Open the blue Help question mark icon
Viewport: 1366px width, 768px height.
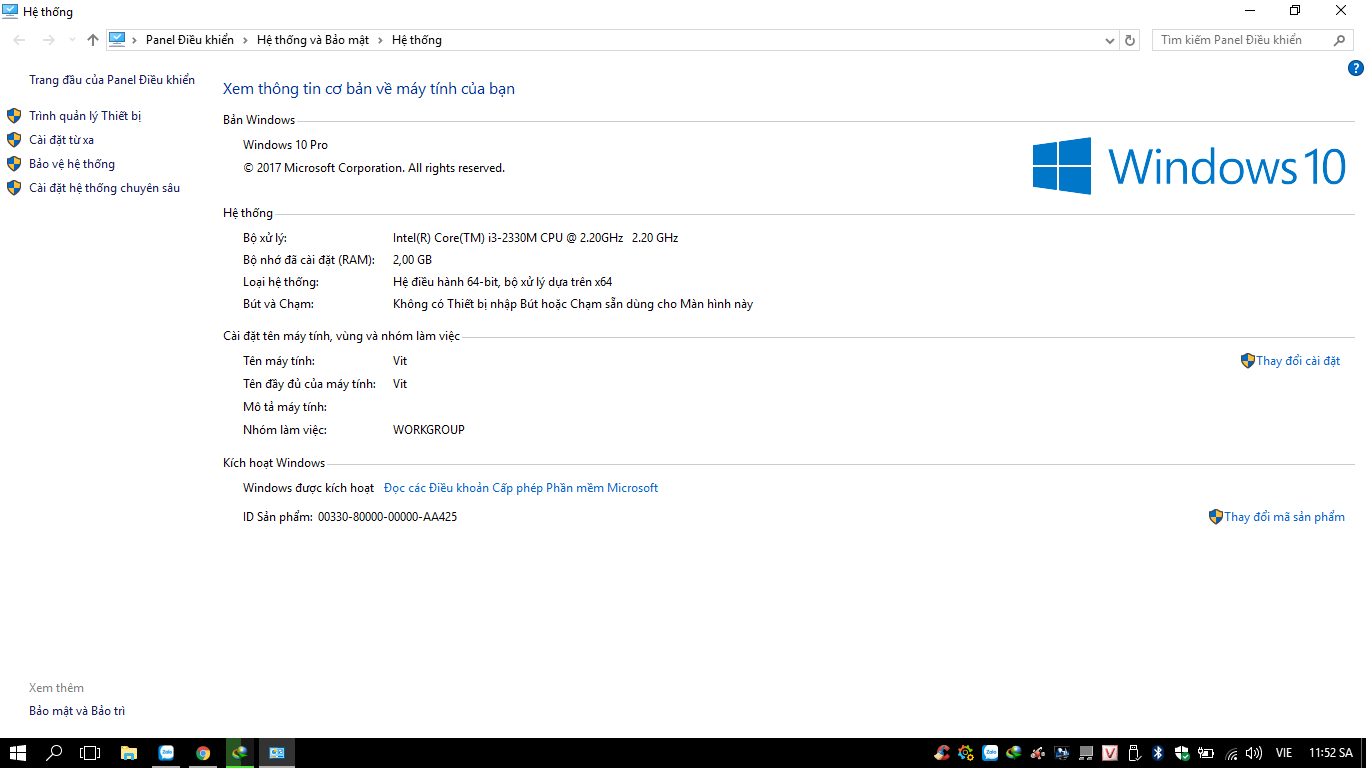pyautogui.click(x=1356, y=68)
